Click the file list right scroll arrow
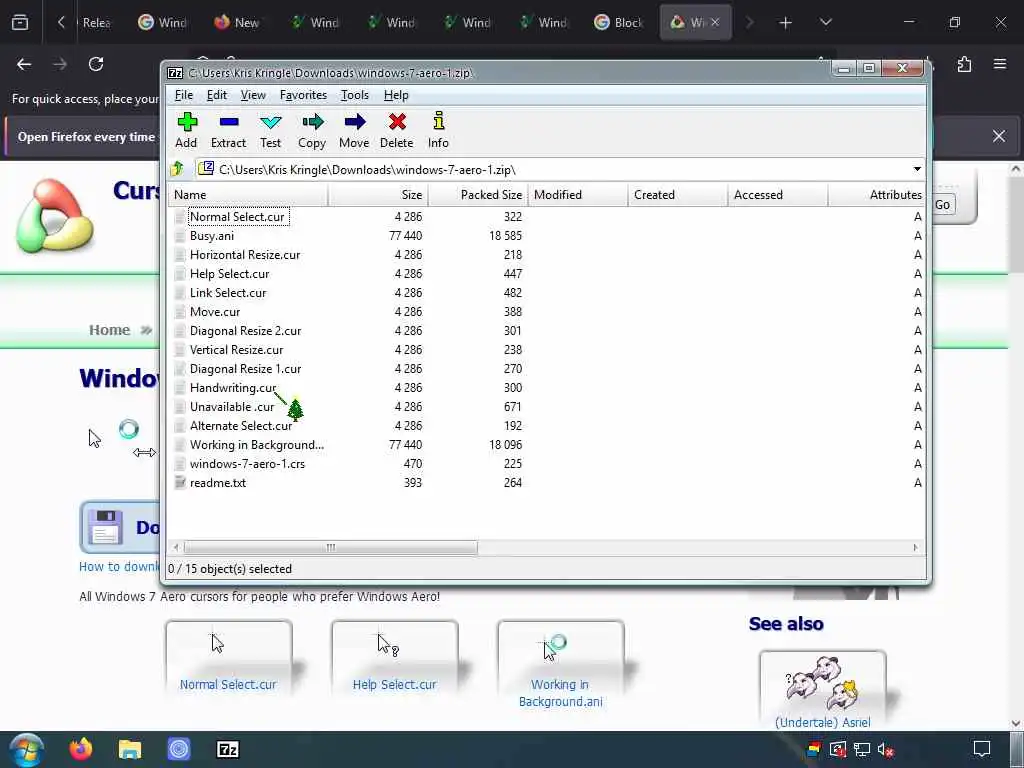Viewport: 1024px width, 768px height. coord(916,547)
